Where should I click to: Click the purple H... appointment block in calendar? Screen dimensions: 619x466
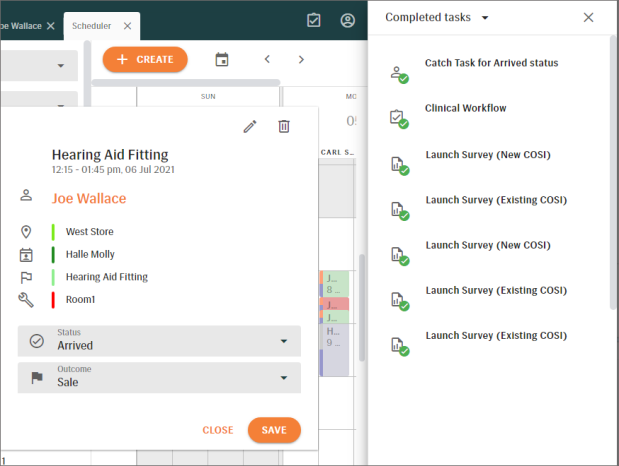click(336, 350)
